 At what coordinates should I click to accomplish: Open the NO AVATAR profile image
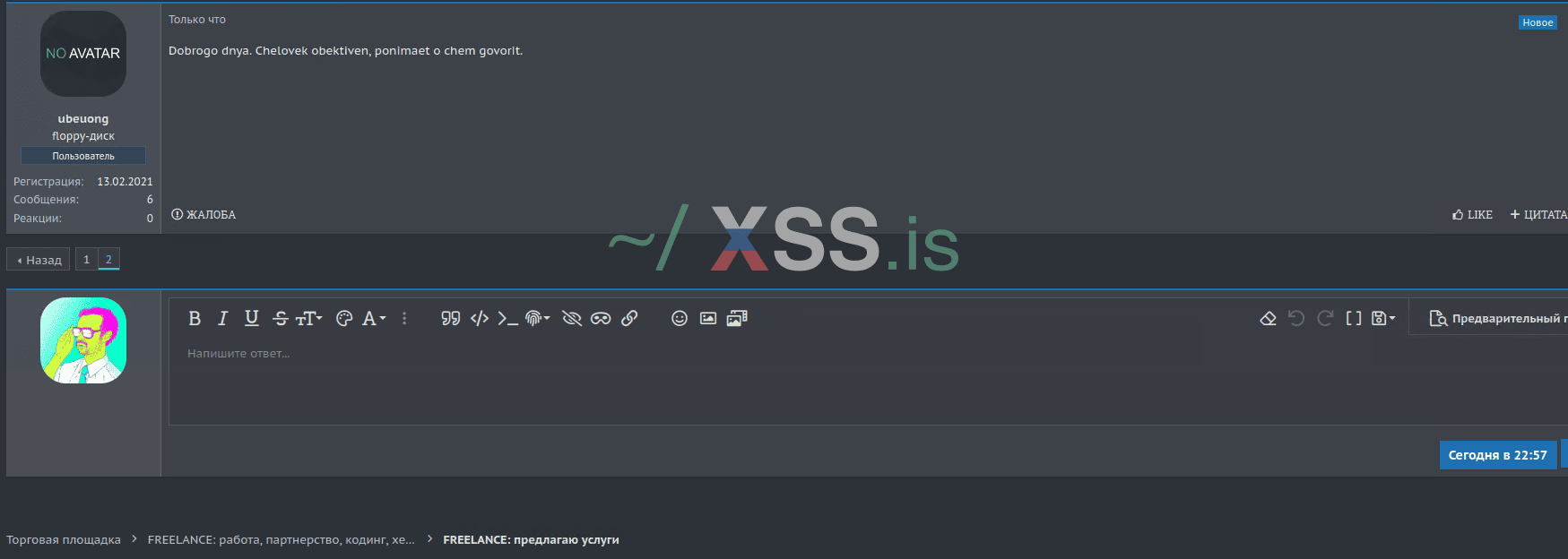pos(83,54)
